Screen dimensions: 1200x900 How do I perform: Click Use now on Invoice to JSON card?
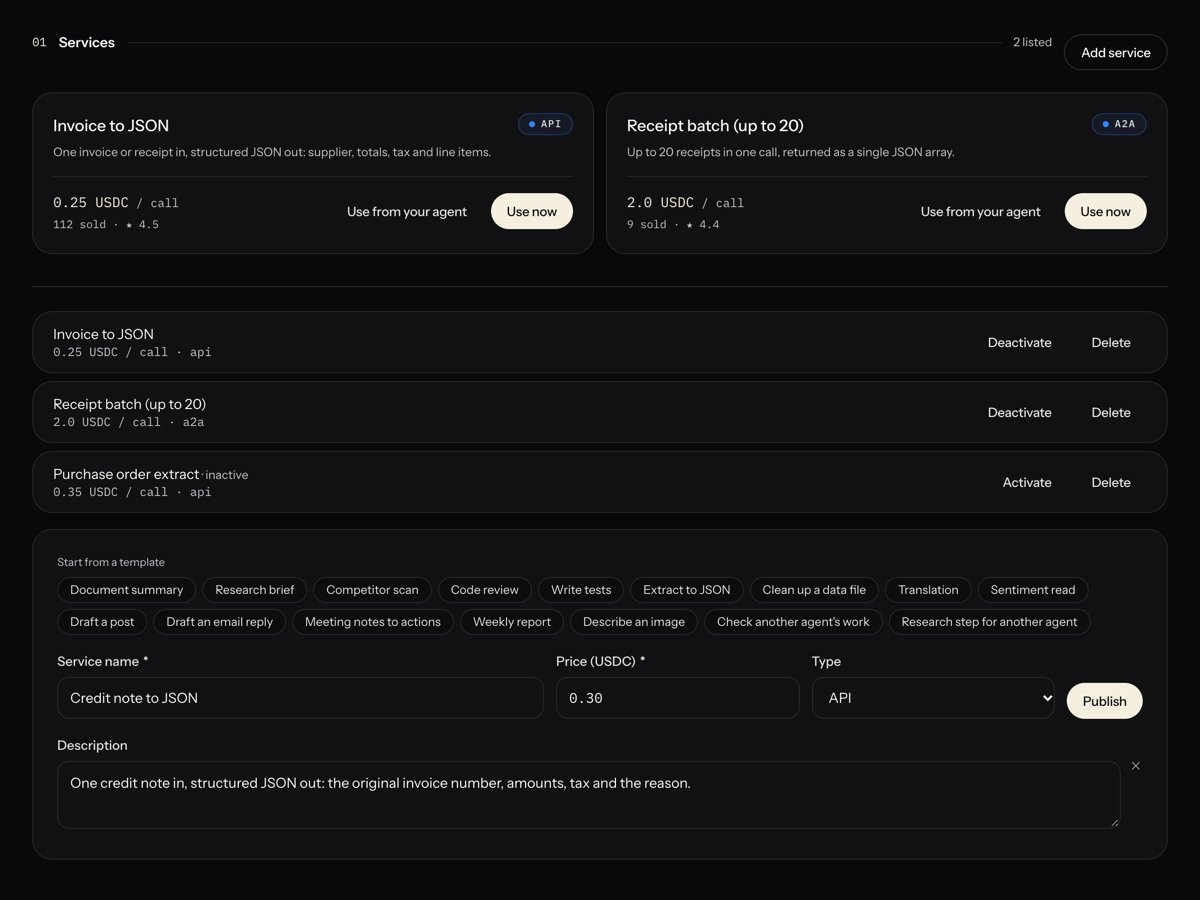[531, 211]
